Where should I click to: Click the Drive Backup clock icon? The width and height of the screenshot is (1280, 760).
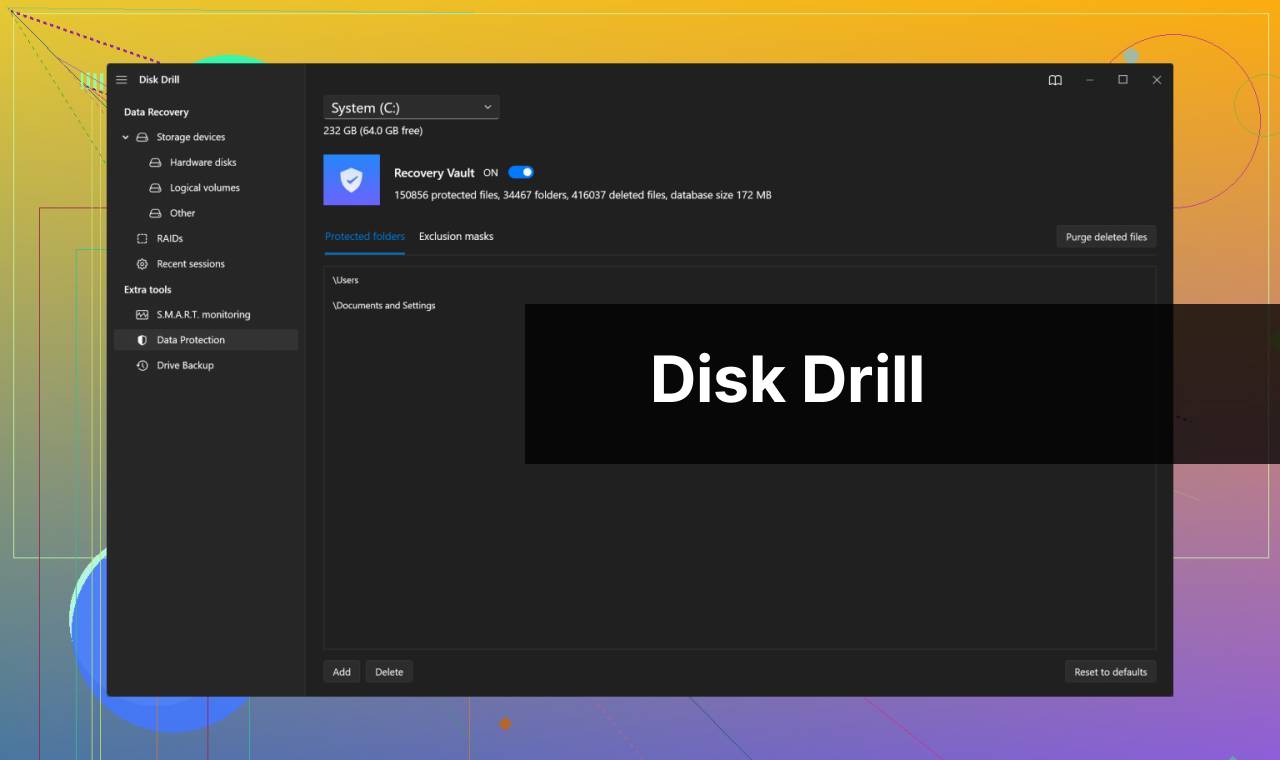click(x=142, y=366)
